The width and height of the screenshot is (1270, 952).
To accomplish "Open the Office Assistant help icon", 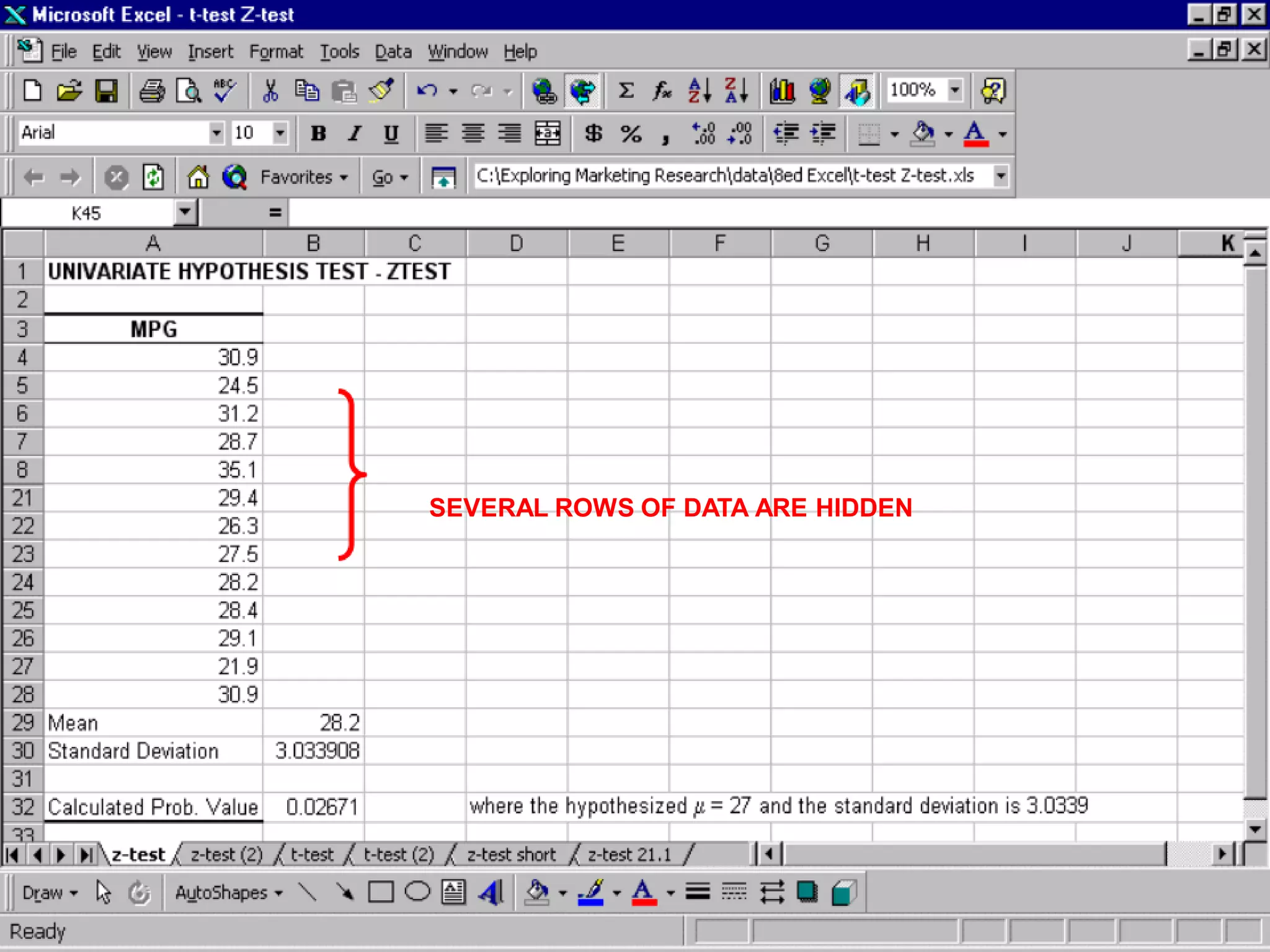I will pyautogui.click(x=993, y=91).
